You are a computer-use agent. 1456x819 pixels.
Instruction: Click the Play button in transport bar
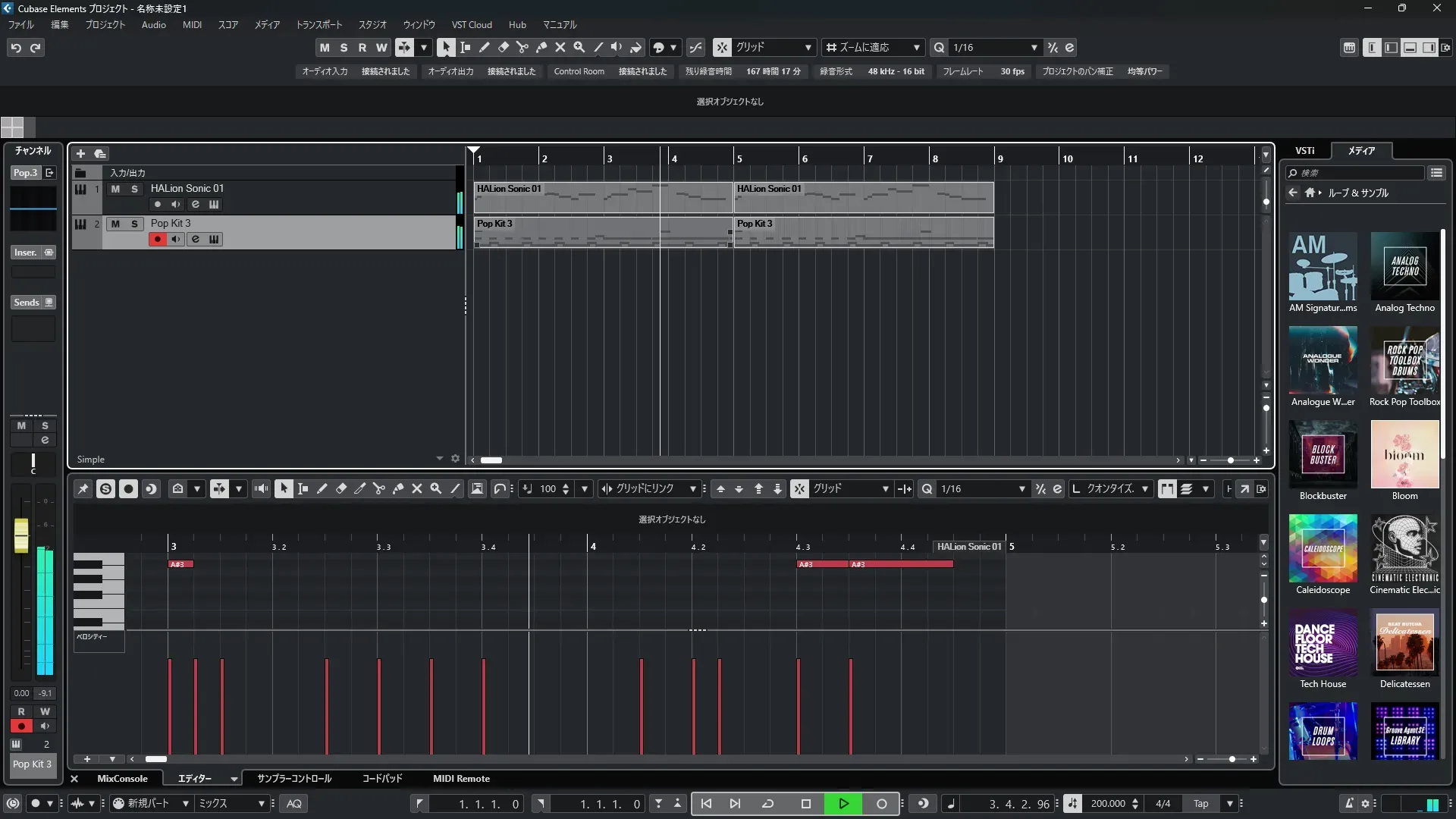pyautogui.click(x=843, y=804)
